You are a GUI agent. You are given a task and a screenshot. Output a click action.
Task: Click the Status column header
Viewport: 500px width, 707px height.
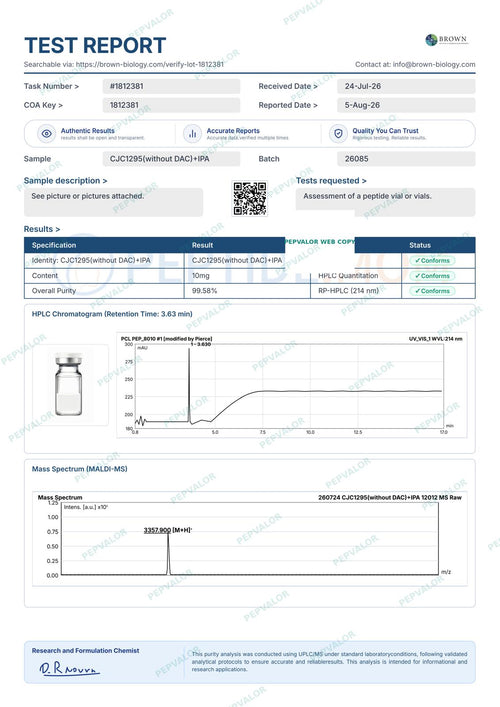[x=420, y=245]
